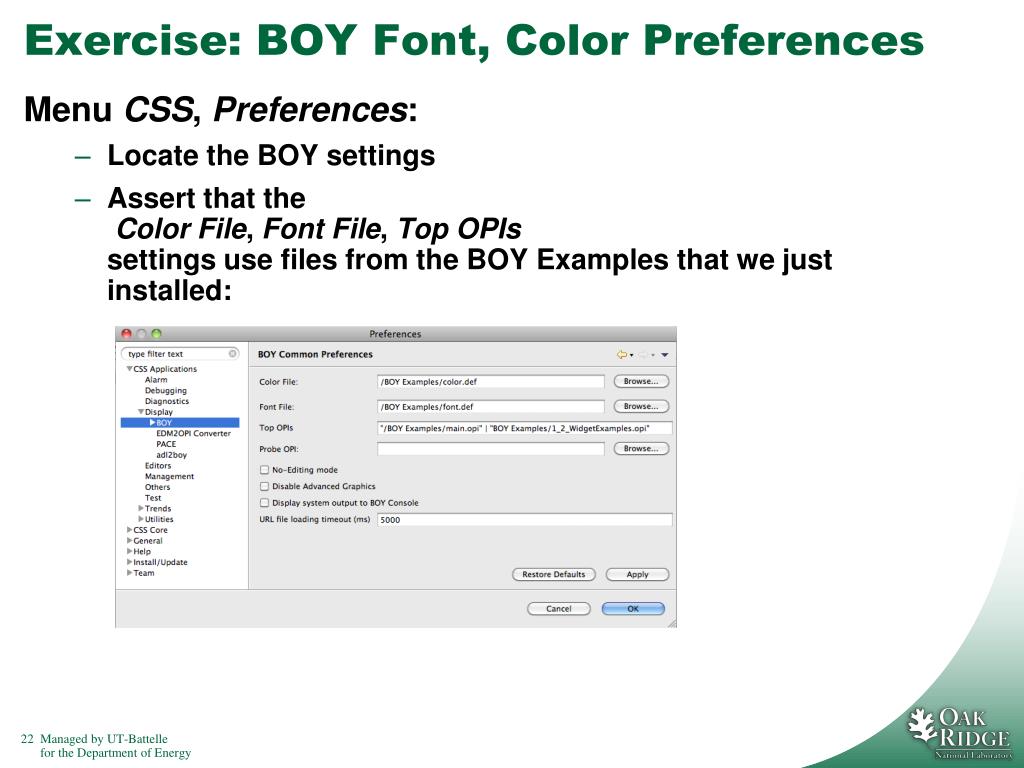The width and height of the screenshot is (1024, 768).
Task: Select Diagnostics in the preferences tree
Action: (x=167, y=401)
